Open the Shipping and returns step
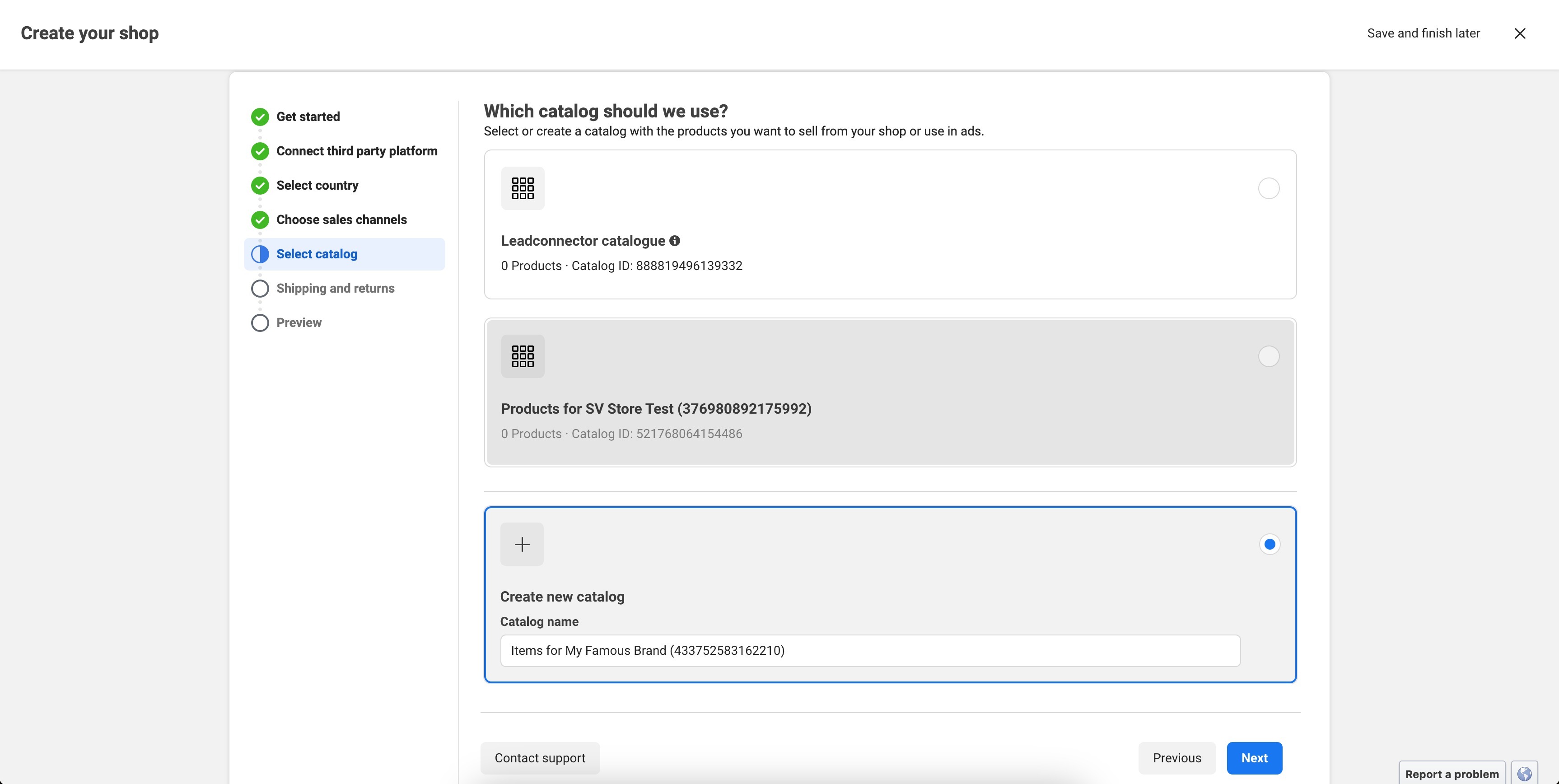Image resolution: width=1559 pixels, height=784 pixels. (335, 288)
